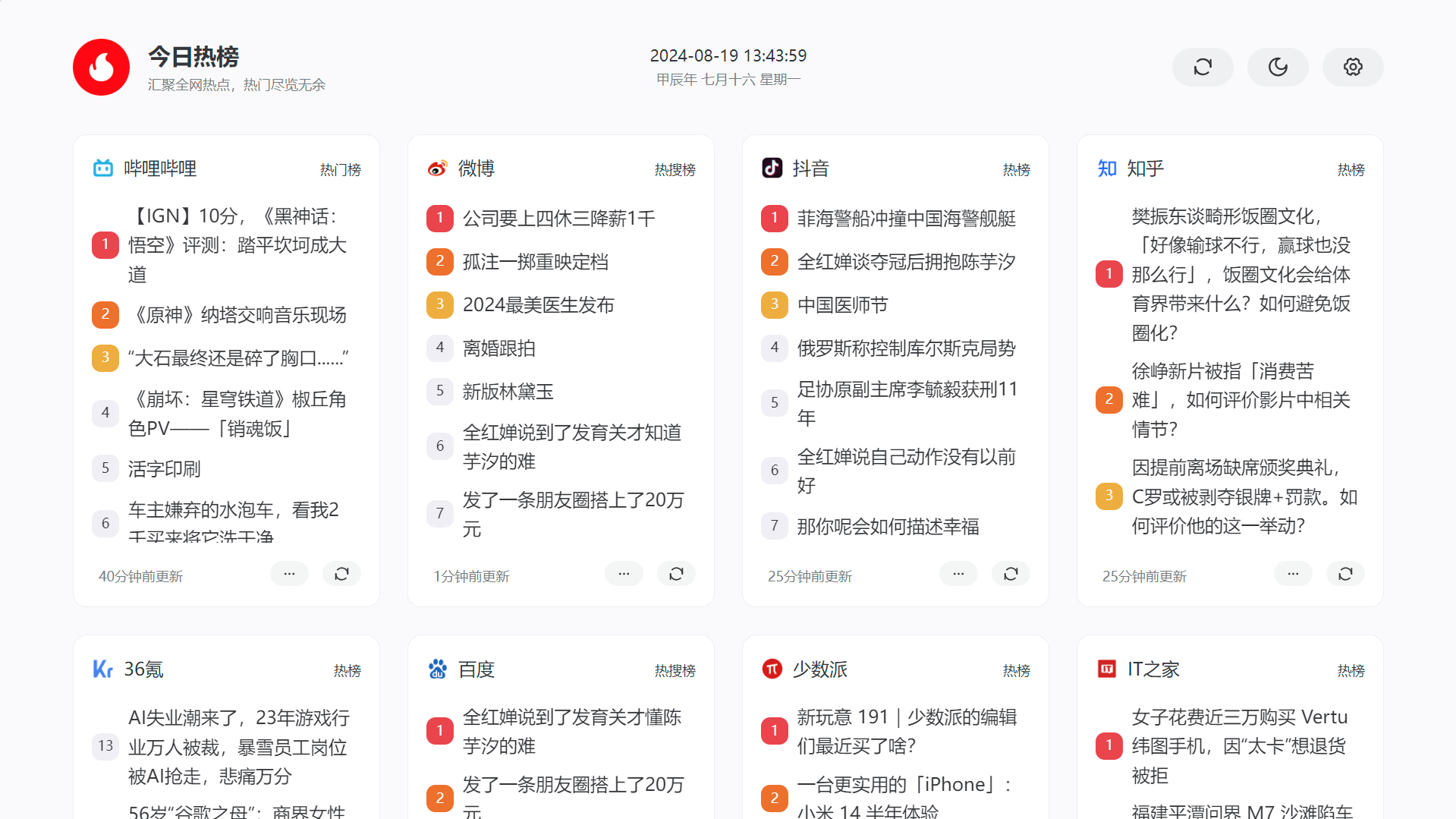
Task: Open the 36氪 card title
Action: click(143, 669)
